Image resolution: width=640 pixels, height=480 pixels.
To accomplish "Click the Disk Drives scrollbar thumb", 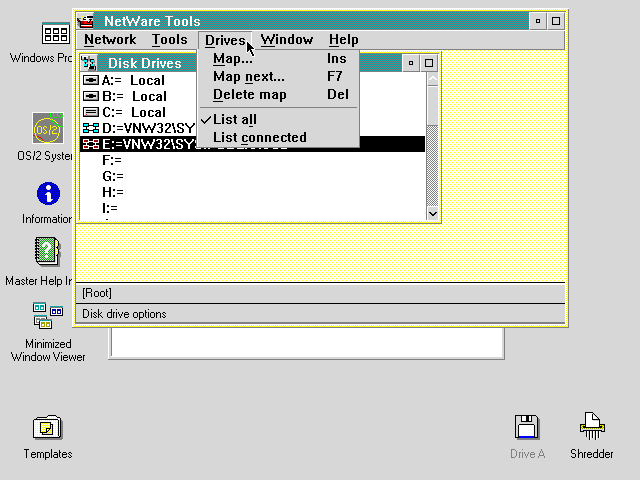I will 433,105.
